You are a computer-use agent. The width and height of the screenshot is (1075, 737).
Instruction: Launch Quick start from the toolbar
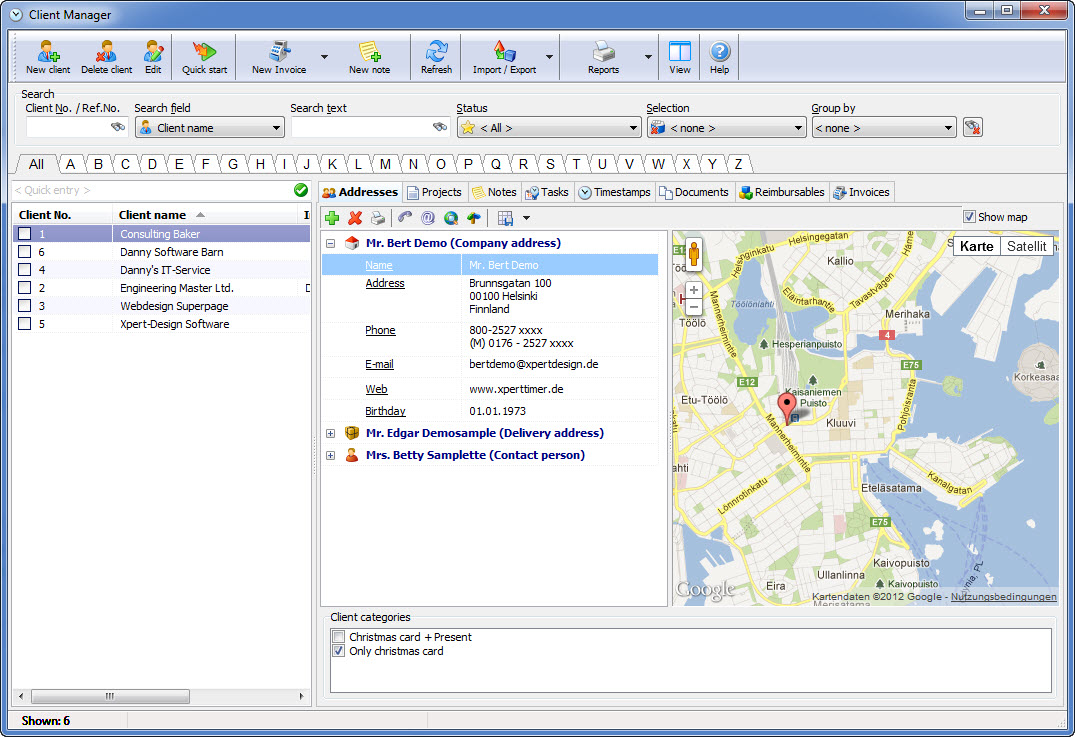pyautogui.click(x=204, y=57)
